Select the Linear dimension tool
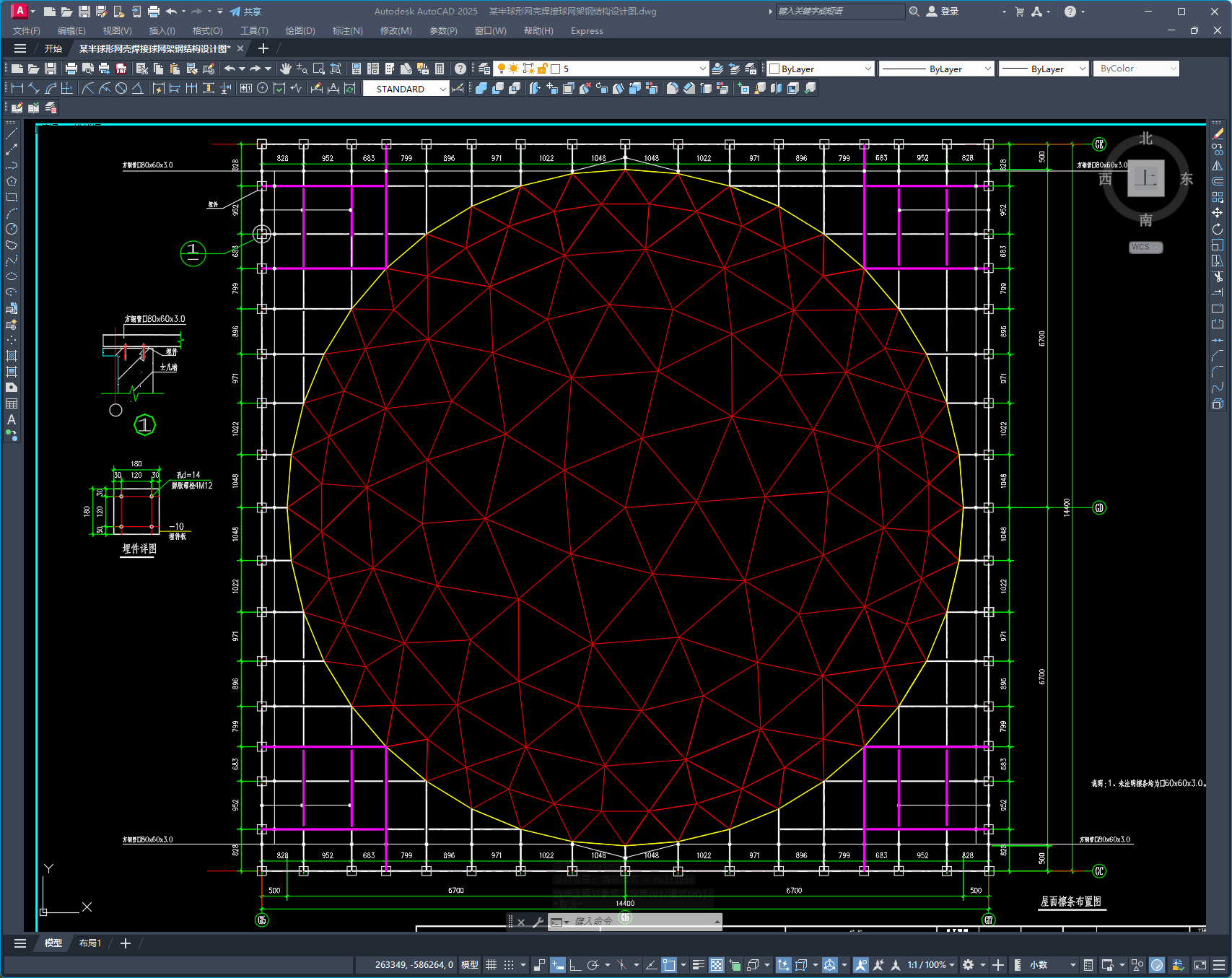 point(17,88)
